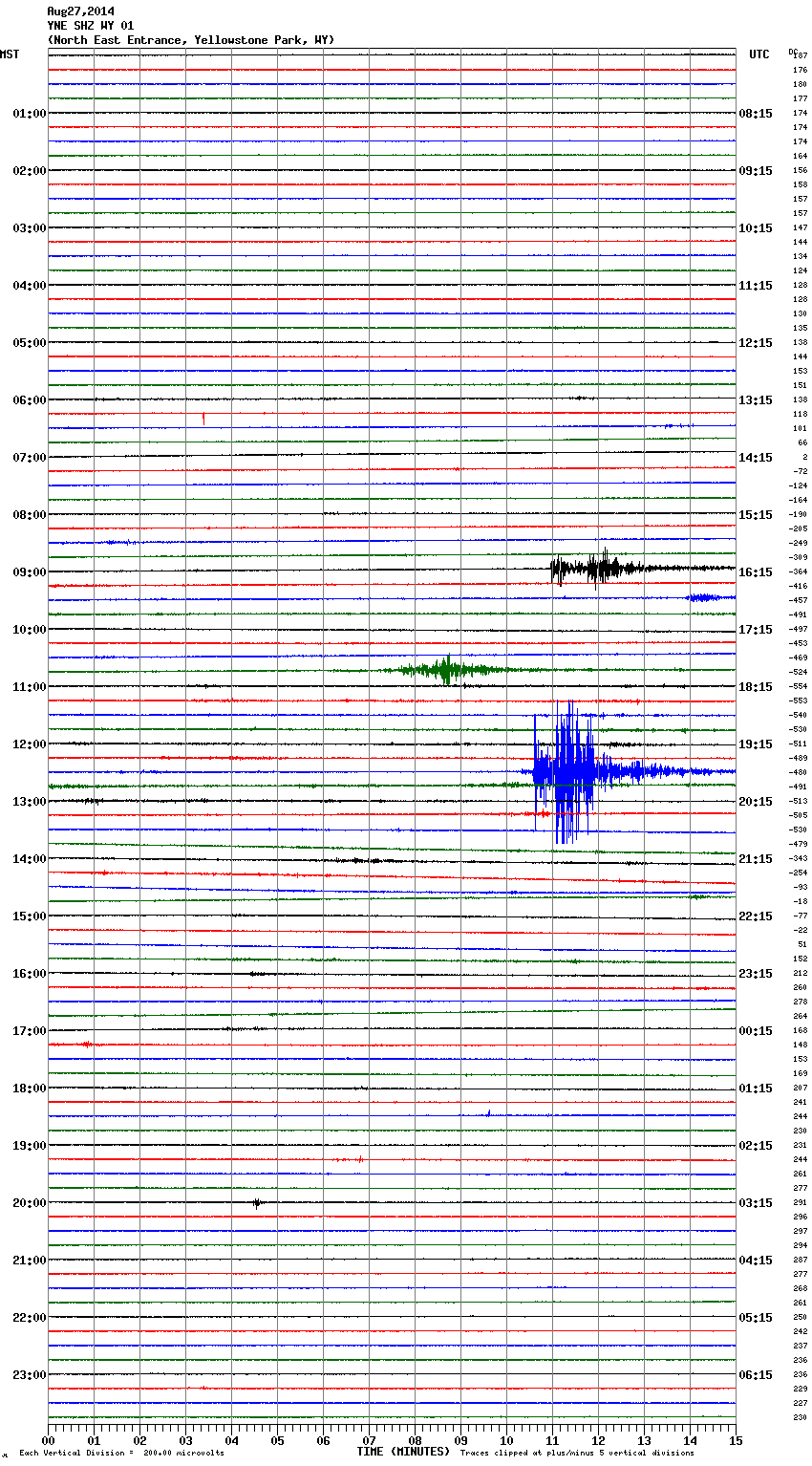Click the 08 tick on the minutes axis

click(x=415, y=1441)
